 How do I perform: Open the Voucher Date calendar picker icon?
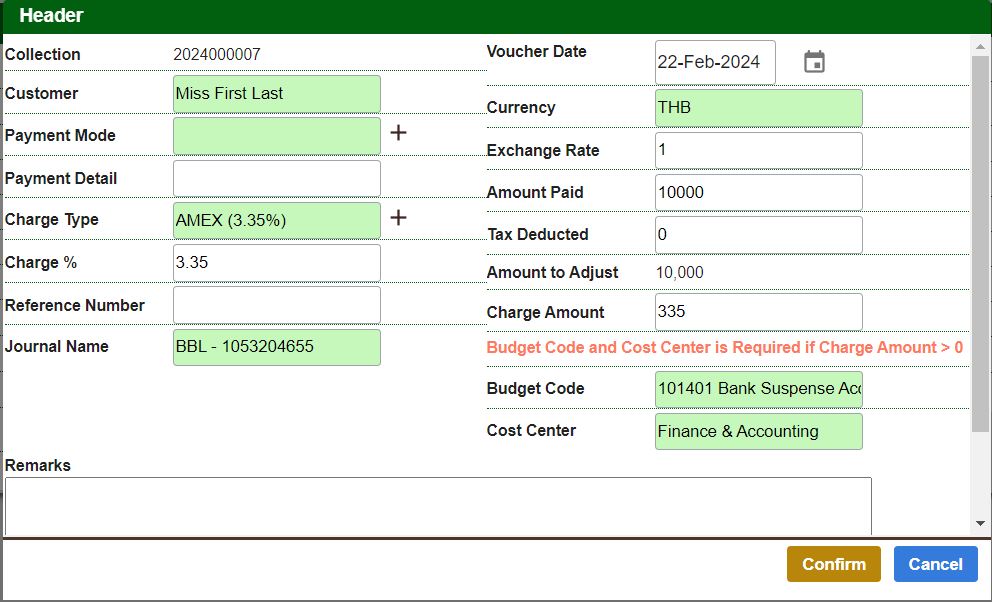[815, 62]
